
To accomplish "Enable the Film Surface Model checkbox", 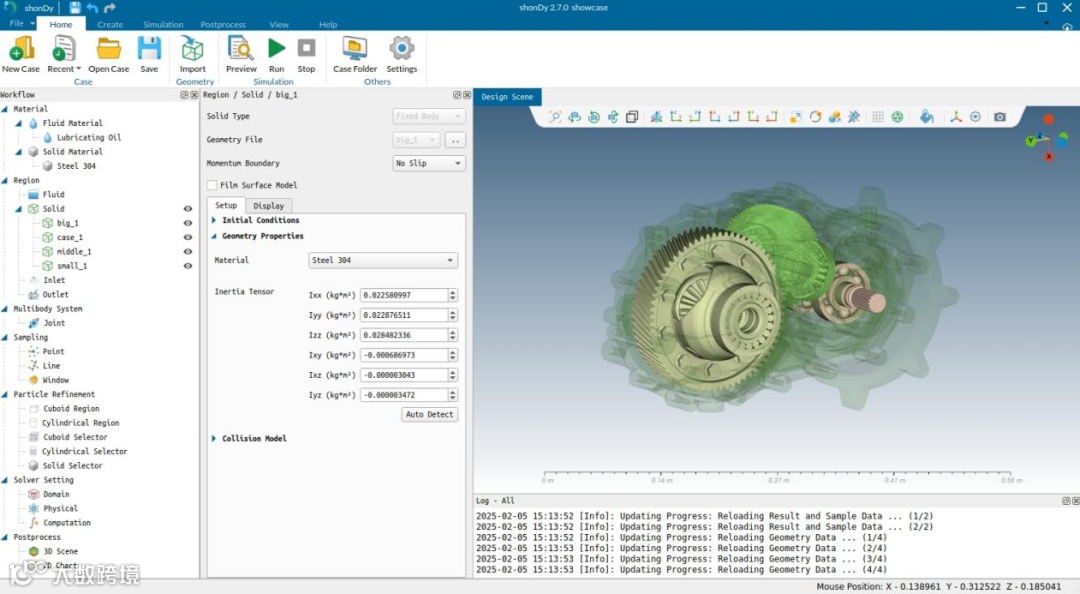I will point(212,185).
